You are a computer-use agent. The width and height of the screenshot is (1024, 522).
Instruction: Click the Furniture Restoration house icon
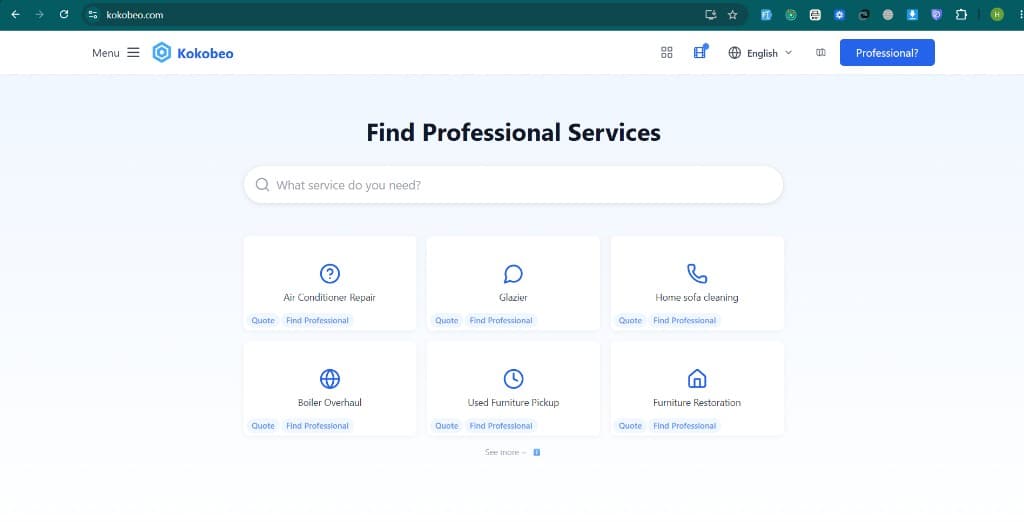click(697, 379)
